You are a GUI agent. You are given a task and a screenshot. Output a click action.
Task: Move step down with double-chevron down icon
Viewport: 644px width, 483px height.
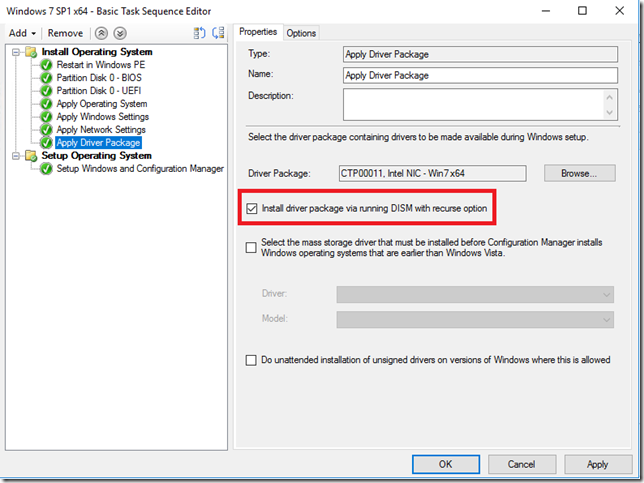(x=120, y=33)
